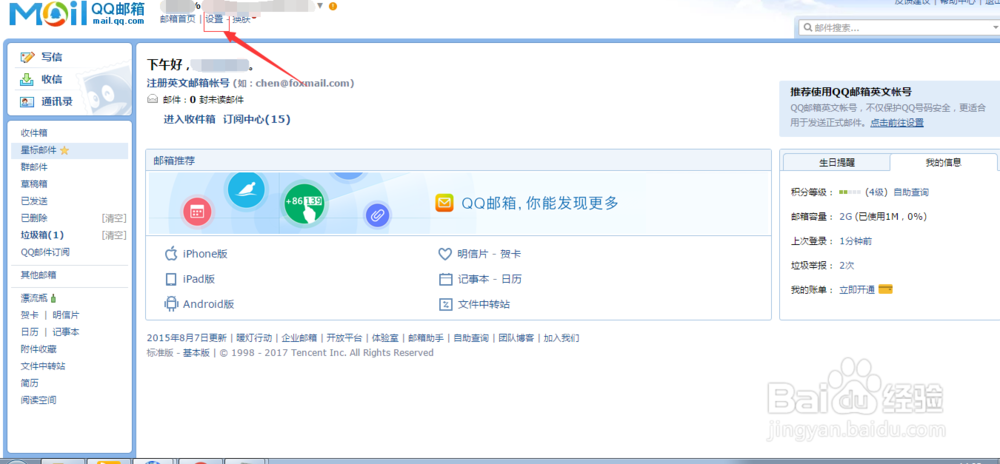
Task: Click the orange envelope icon by QQ邮箱 slogan
Action: [444, 203]
